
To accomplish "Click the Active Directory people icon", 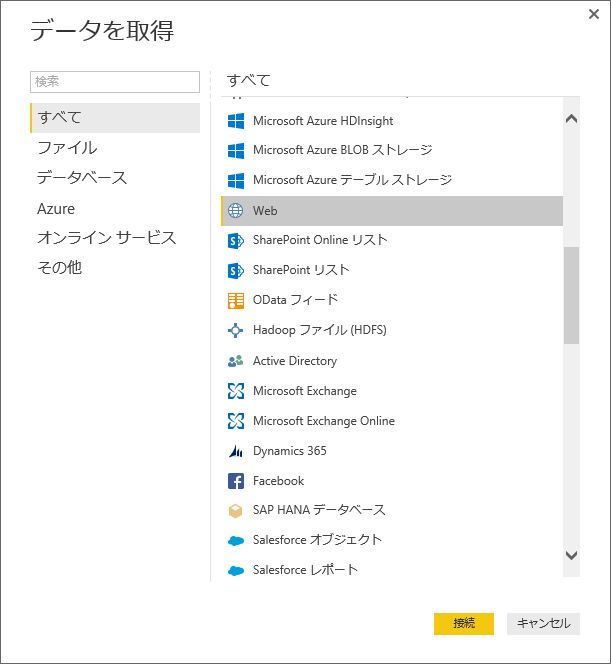I will pos(235,361).
